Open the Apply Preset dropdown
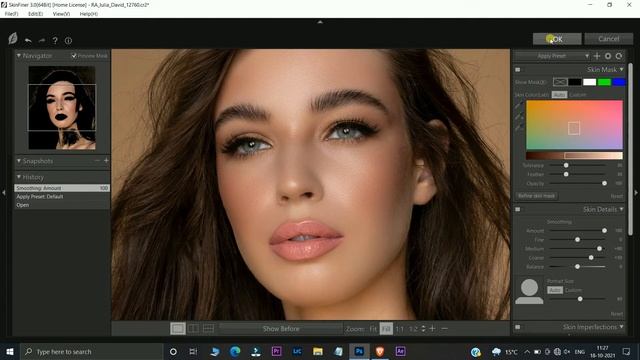The height and width of the screenshot is (360, 640). point(552,56)
